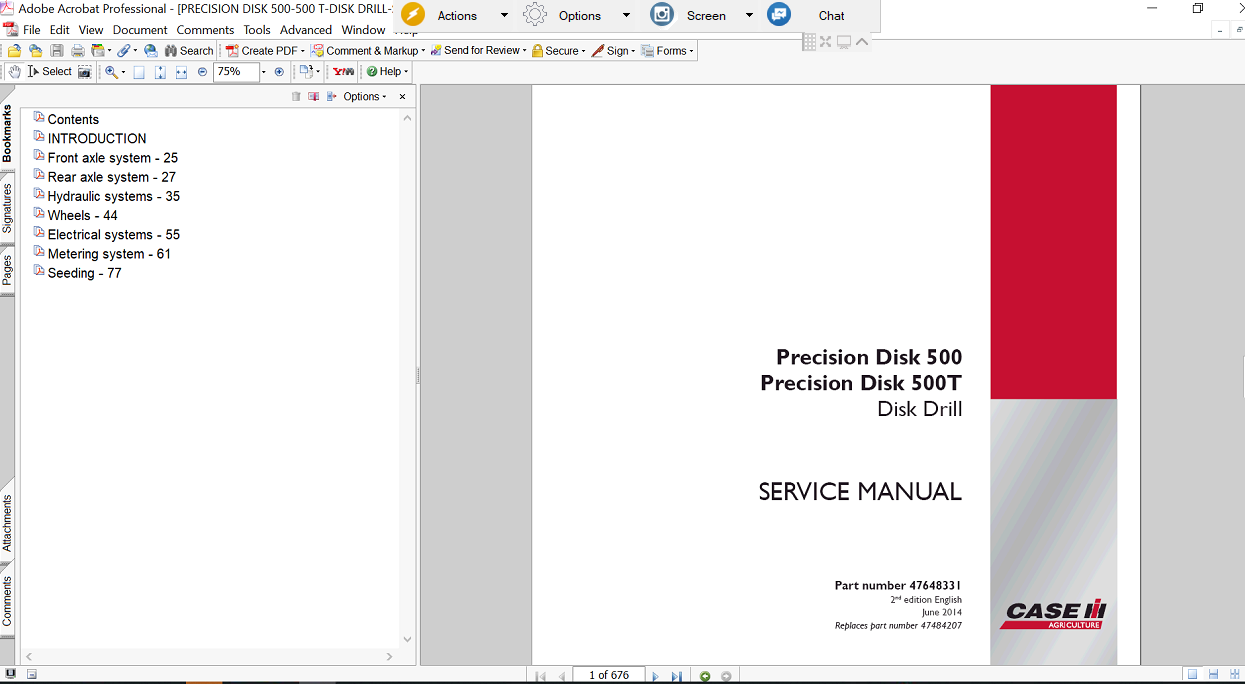Click the Search button
Image resolution: width=1245 pixels, height=684 pixels.
[x=189, y=51]
